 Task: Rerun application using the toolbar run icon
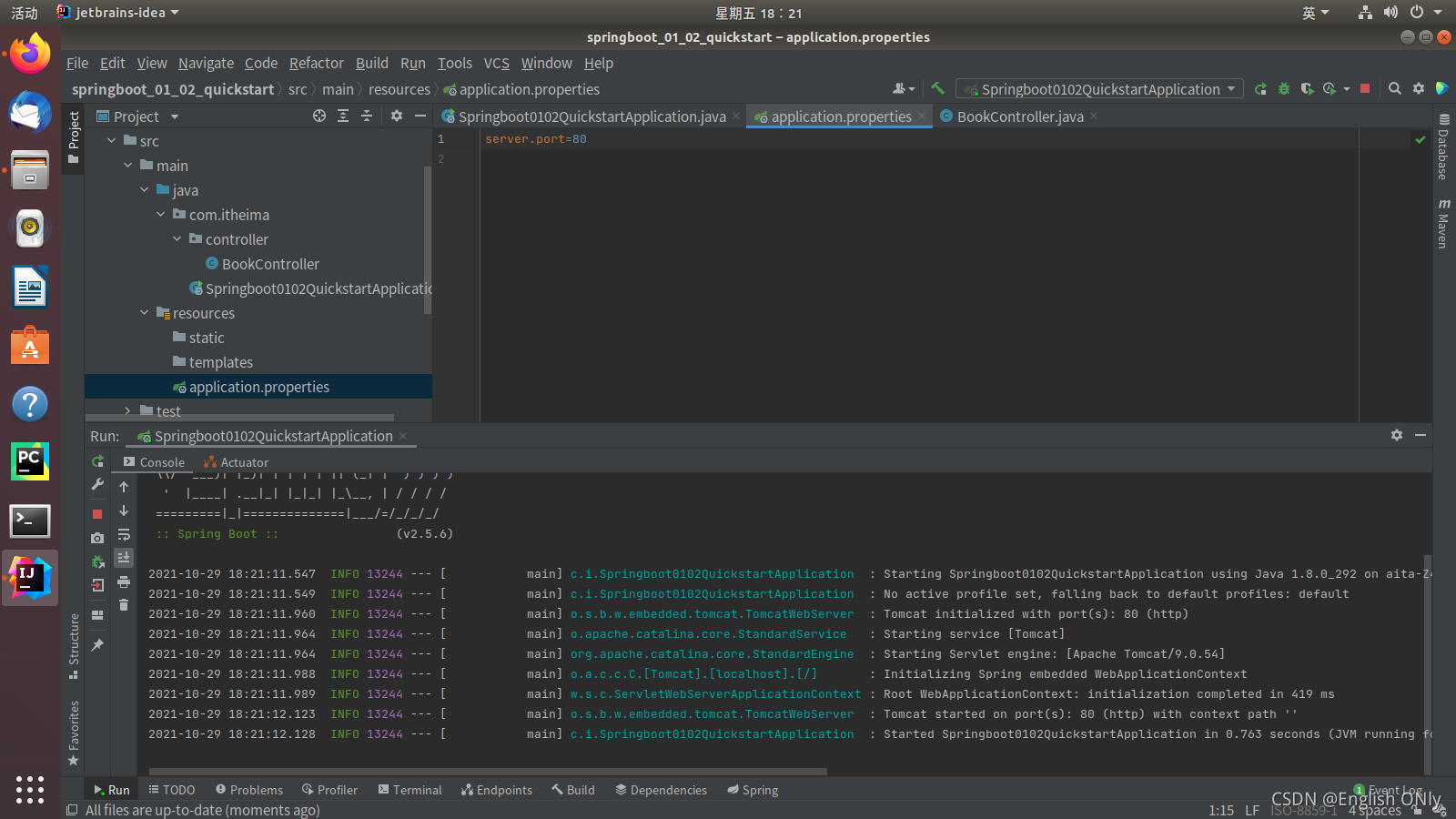coord(1260,88)
